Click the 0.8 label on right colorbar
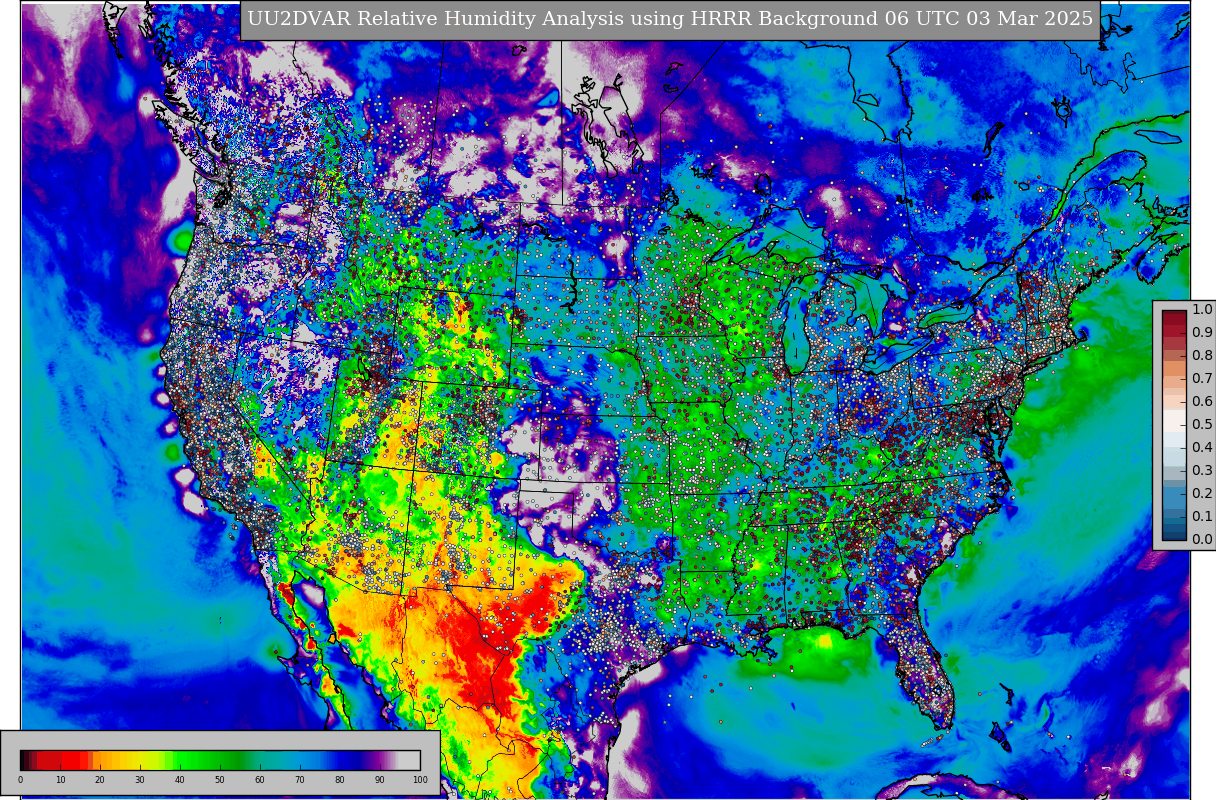Viewport: 1216px width, 800px height. pos(1202,355)
